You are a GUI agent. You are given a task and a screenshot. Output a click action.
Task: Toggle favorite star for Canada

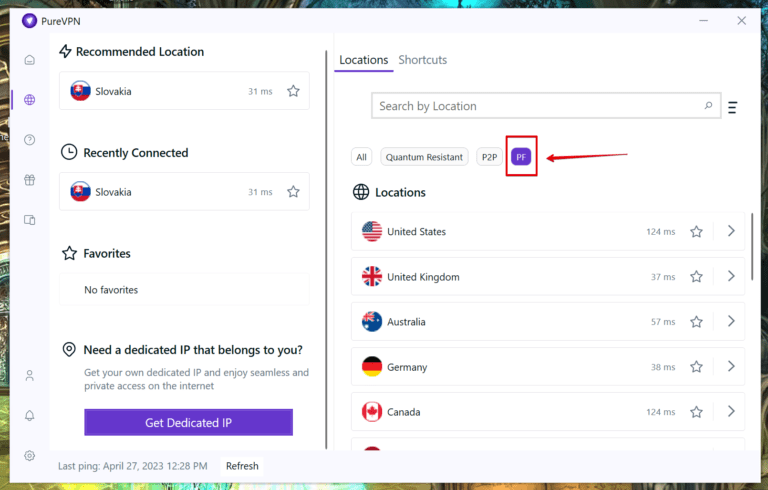coord(696,412)
